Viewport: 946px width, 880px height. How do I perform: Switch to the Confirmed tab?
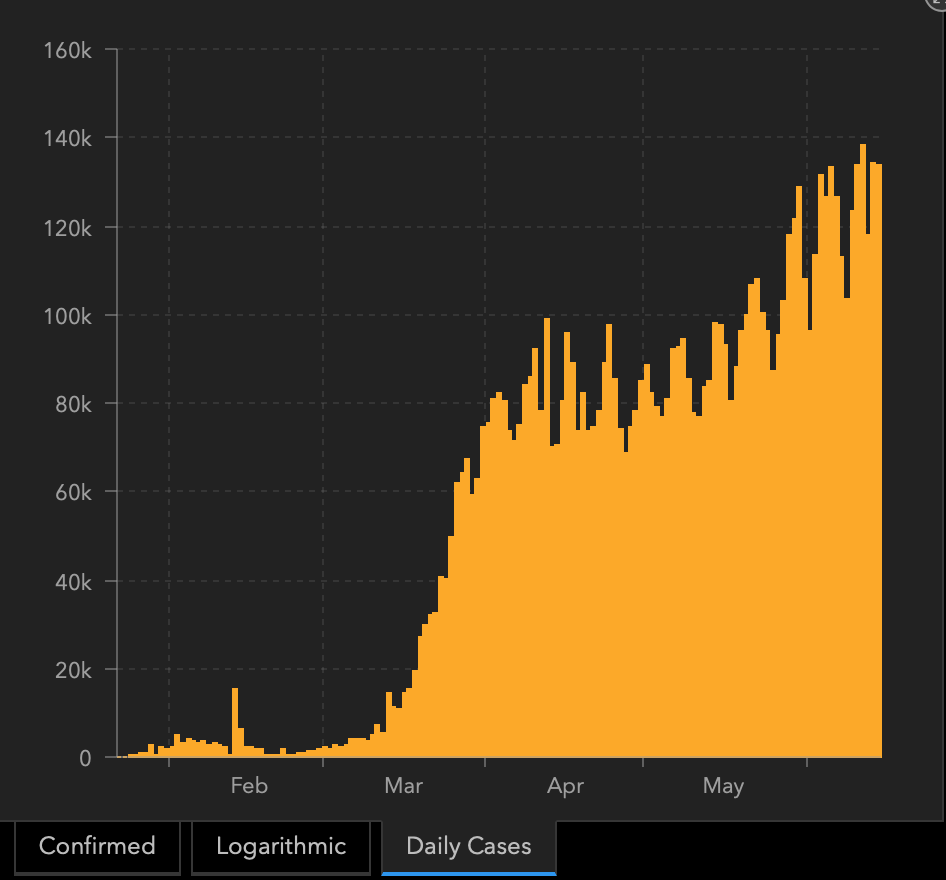(x=97, y=847)
